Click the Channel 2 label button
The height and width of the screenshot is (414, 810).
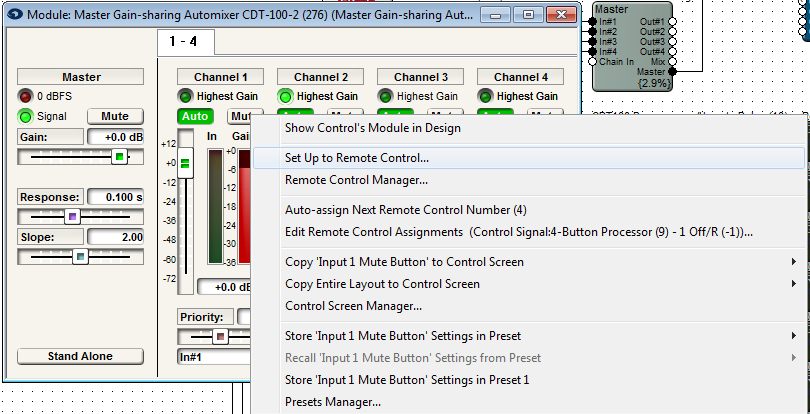tap(320, 77)
